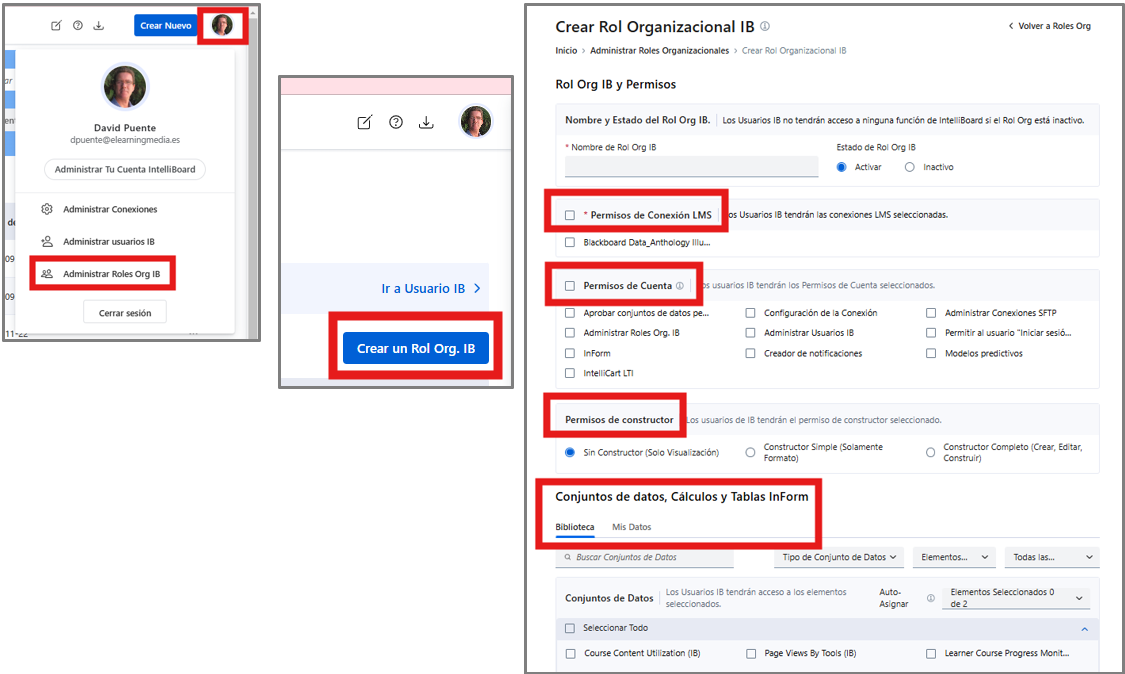Viewport: 1125px width, 674px height.
Task: Click the Nombre de Rol Org IB input field
Action: coord(691,166)
